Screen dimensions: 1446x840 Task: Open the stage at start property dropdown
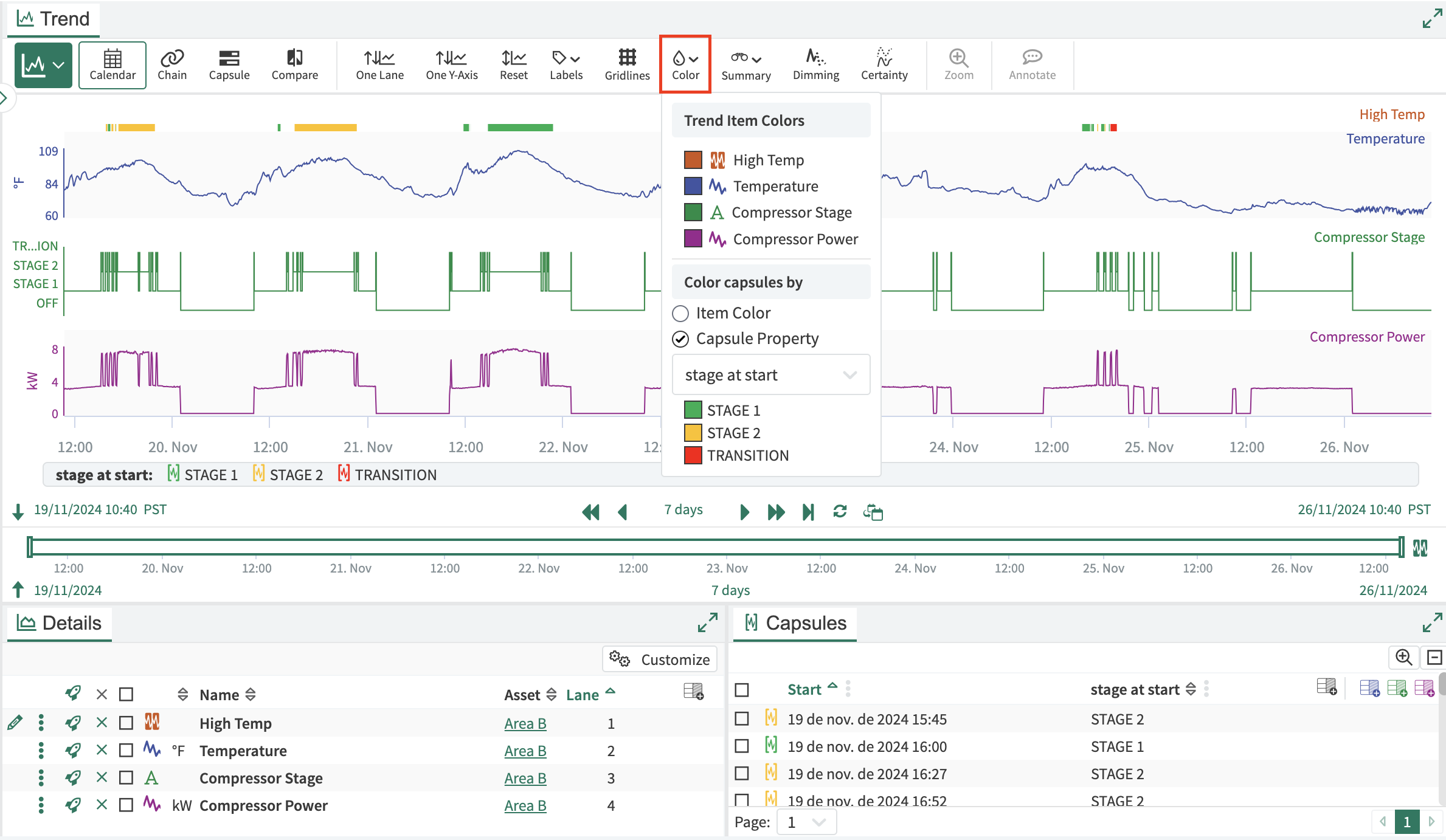tap(770, 375)
